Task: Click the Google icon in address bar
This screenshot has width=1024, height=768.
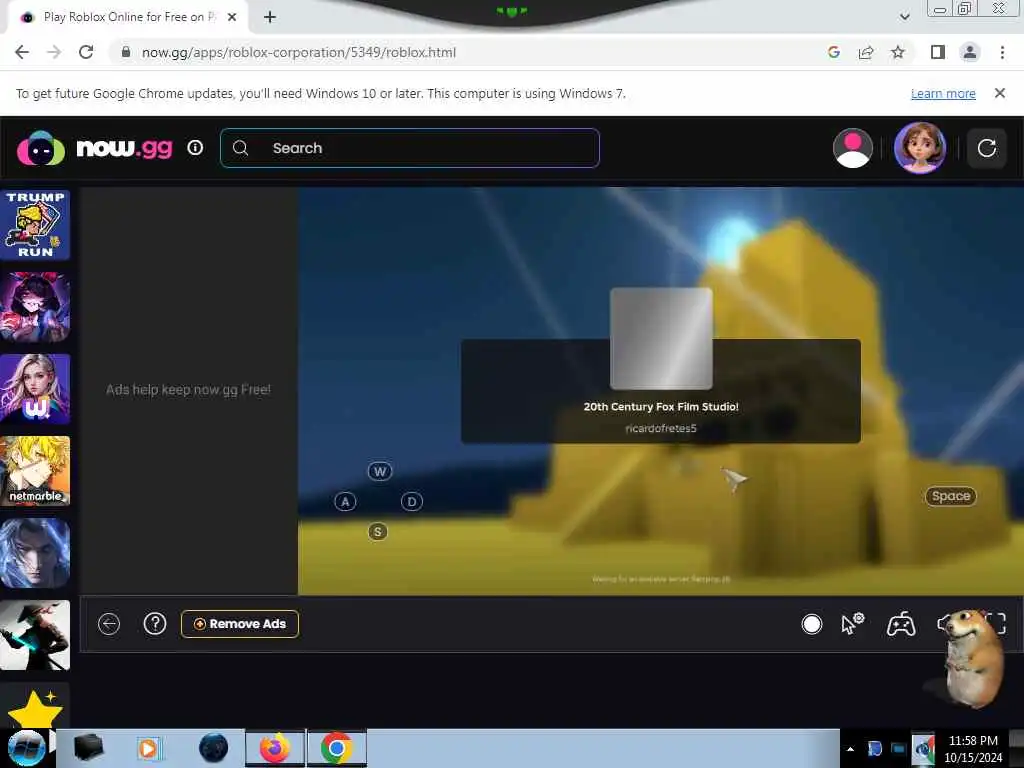Action: 834,52
